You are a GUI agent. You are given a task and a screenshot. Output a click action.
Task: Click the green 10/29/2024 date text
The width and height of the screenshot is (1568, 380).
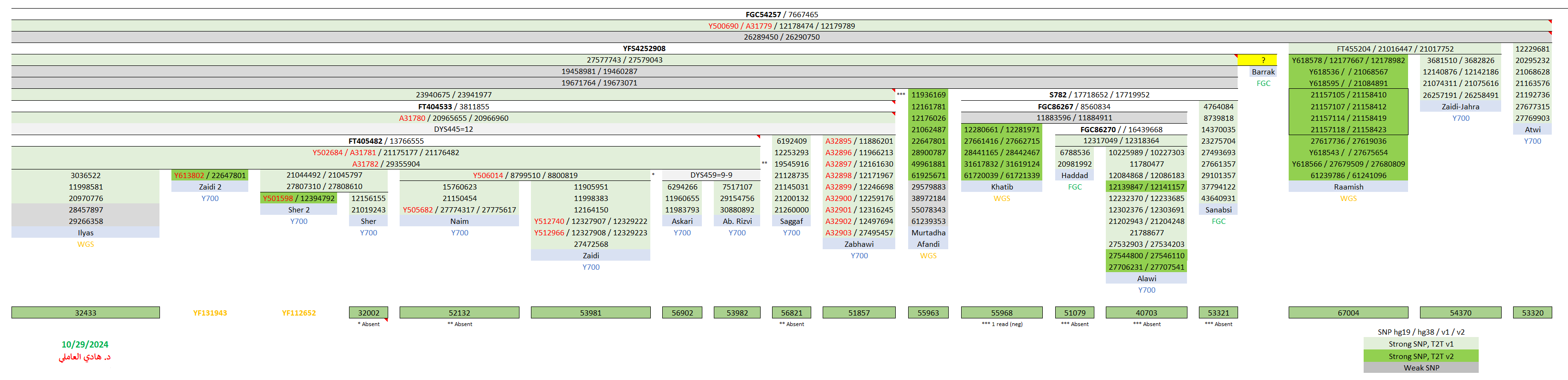[x=85, y=345]
